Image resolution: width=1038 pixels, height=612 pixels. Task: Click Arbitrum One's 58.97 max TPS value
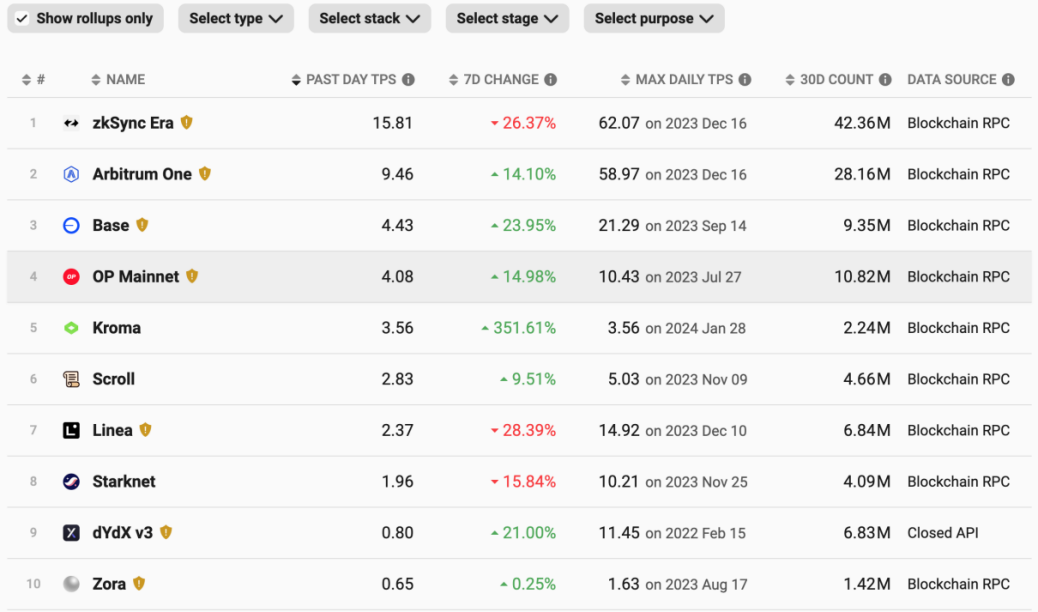coord(619,174)
